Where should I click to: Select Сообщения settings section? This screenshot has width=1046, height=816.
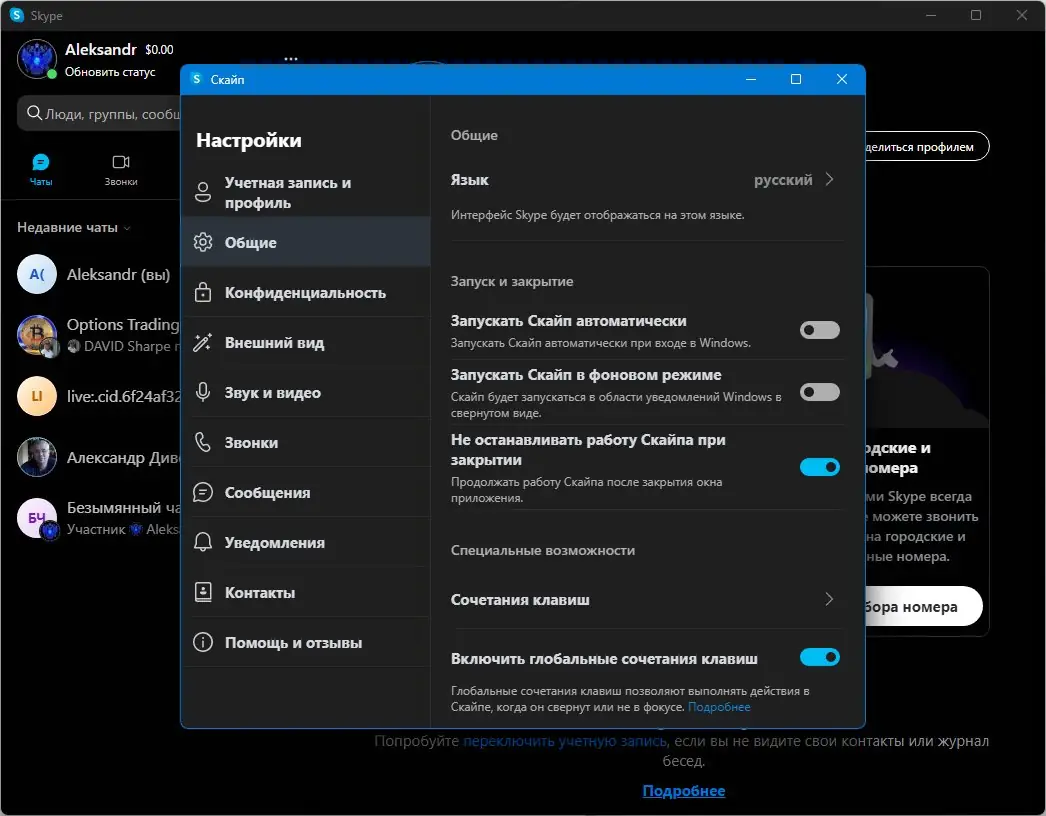306,492
